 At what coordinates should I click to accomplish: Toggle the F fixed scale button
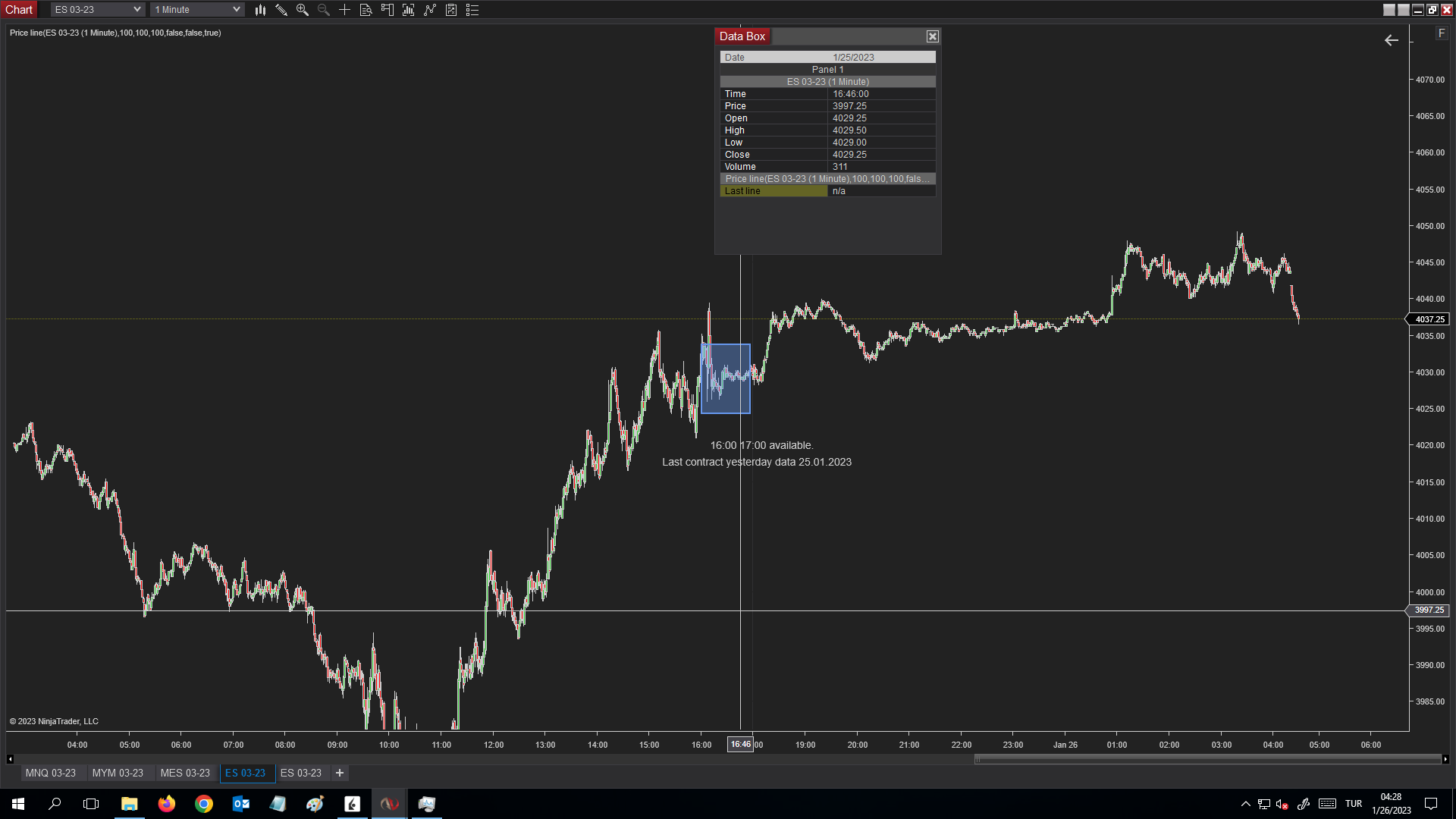pyautogui.click(x=1442, y=33)
